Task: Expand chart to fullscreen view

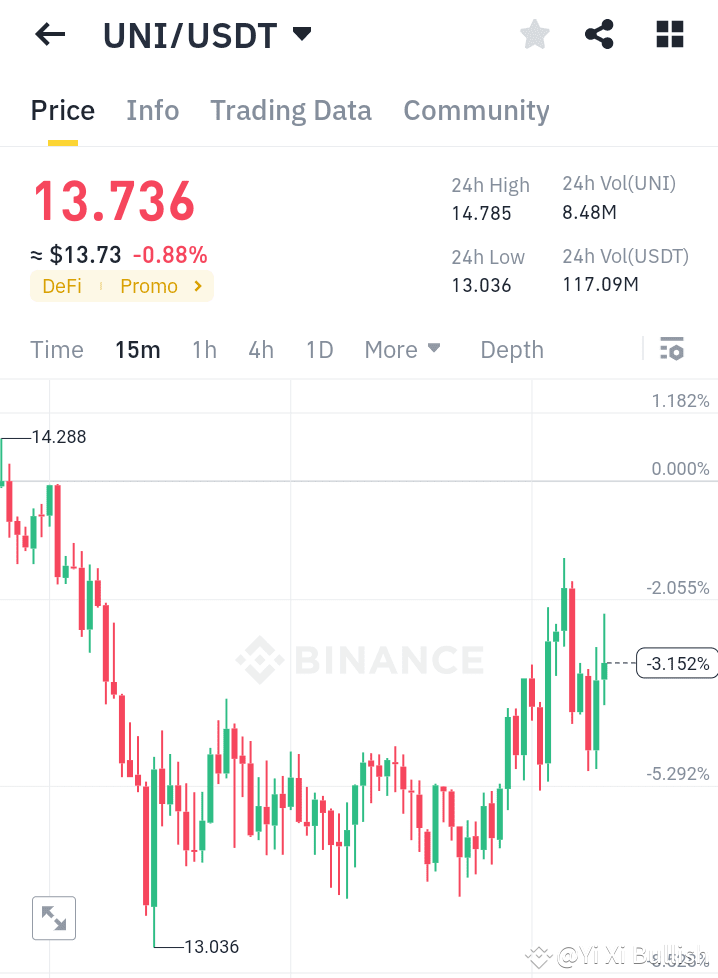Action: (x=53, y=918)
